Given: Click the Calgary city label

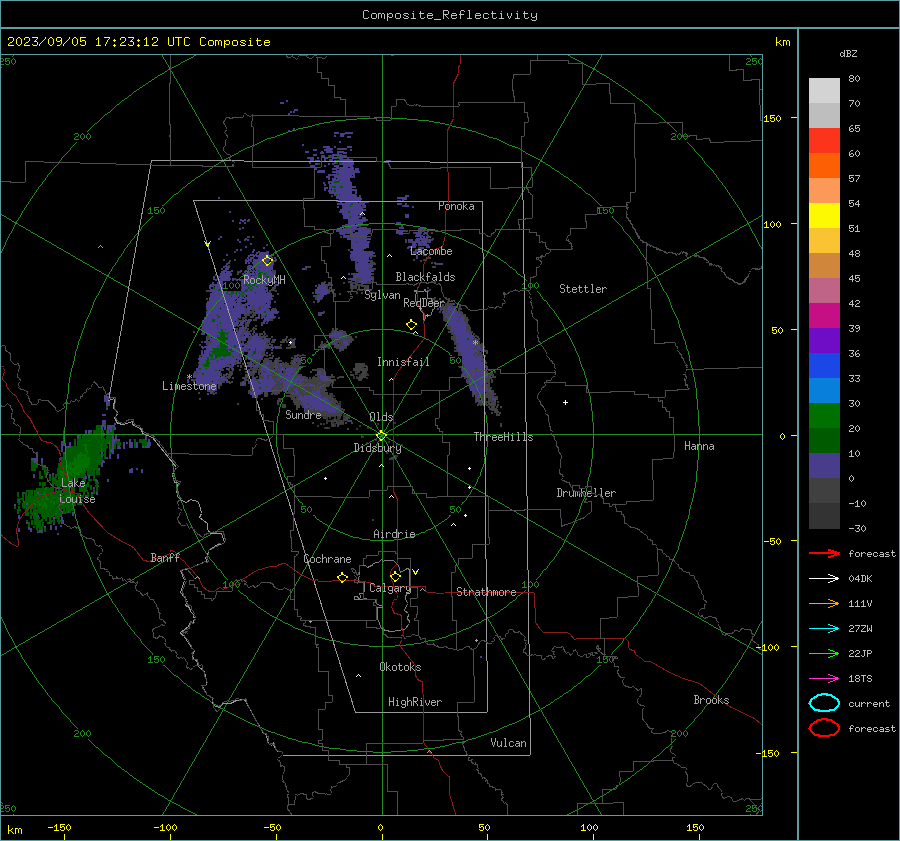Looking at the screenshot, I should tap(390, 588).
